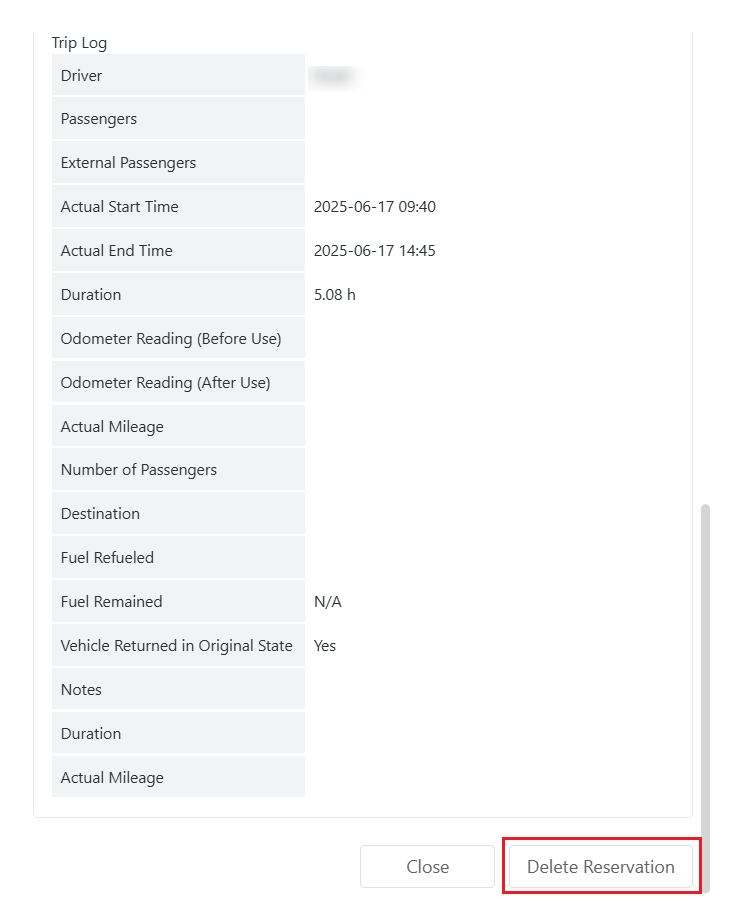Select the 2025-06-17 14:45 end time value
The image size is (734, 903).
[x=374, y=251]
